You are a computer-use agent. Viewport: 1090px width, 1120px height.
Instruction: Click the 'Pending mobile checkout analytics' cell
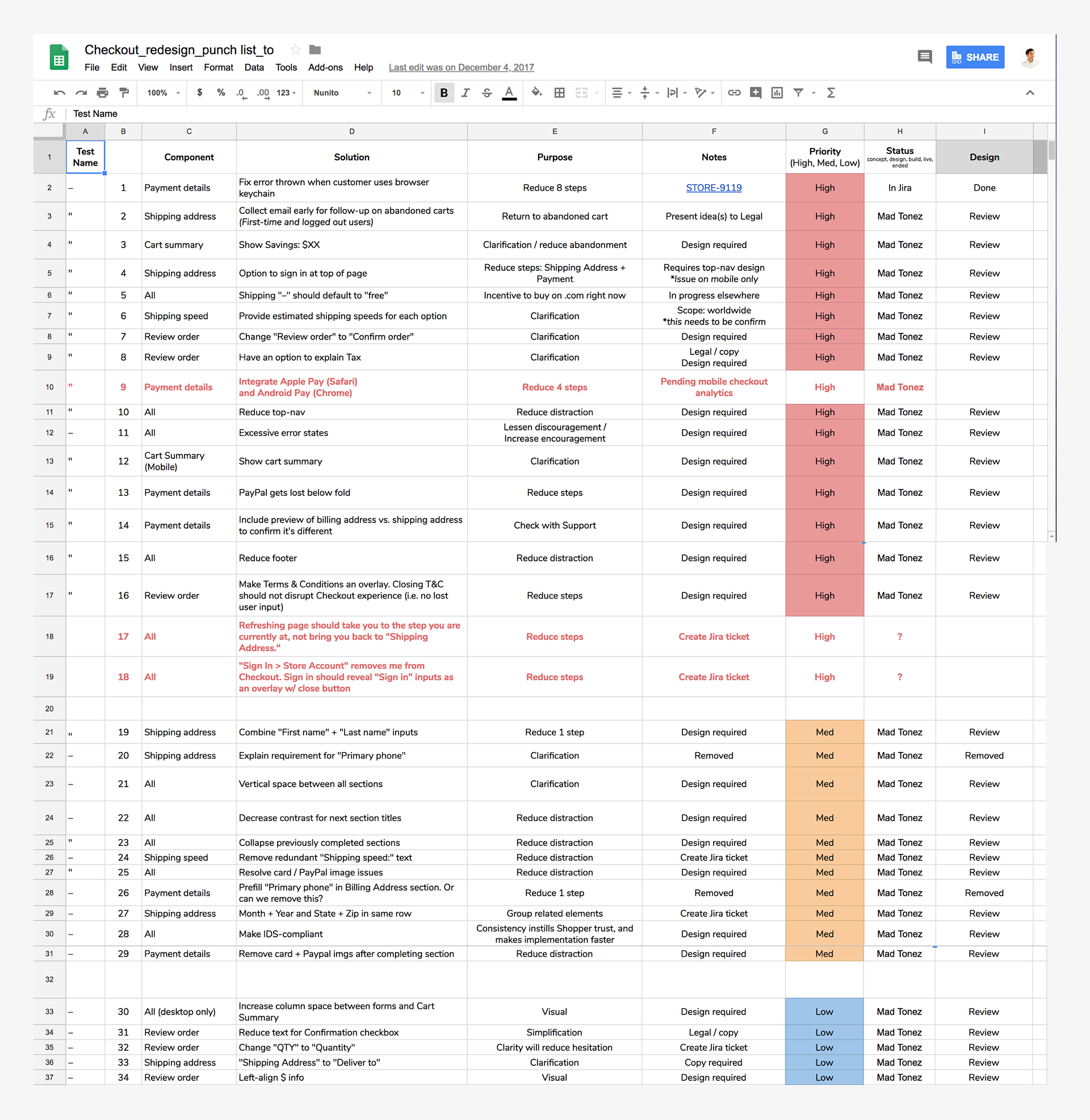[x=714, y=387]
